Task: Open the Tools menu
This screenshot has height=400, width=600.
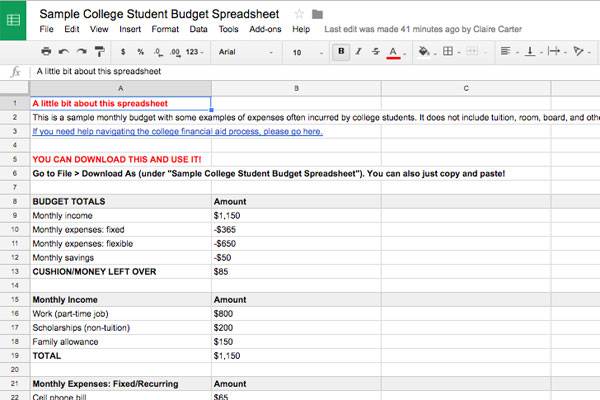Action: 228,29
